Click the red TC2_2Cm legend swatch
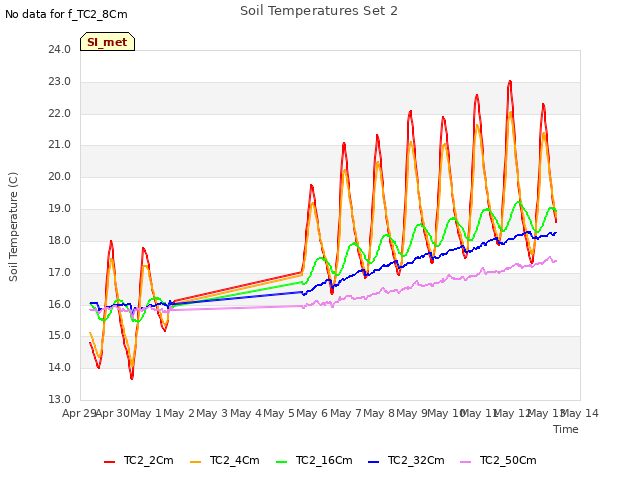The width and height of the screenshot is (640, 480). 109,462
